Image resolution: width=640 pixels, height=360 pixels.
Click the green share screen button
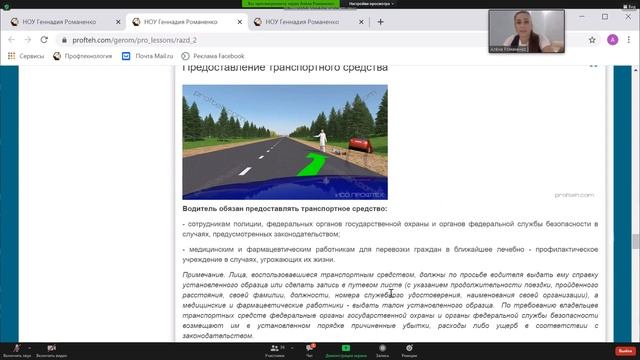[346, 350]
